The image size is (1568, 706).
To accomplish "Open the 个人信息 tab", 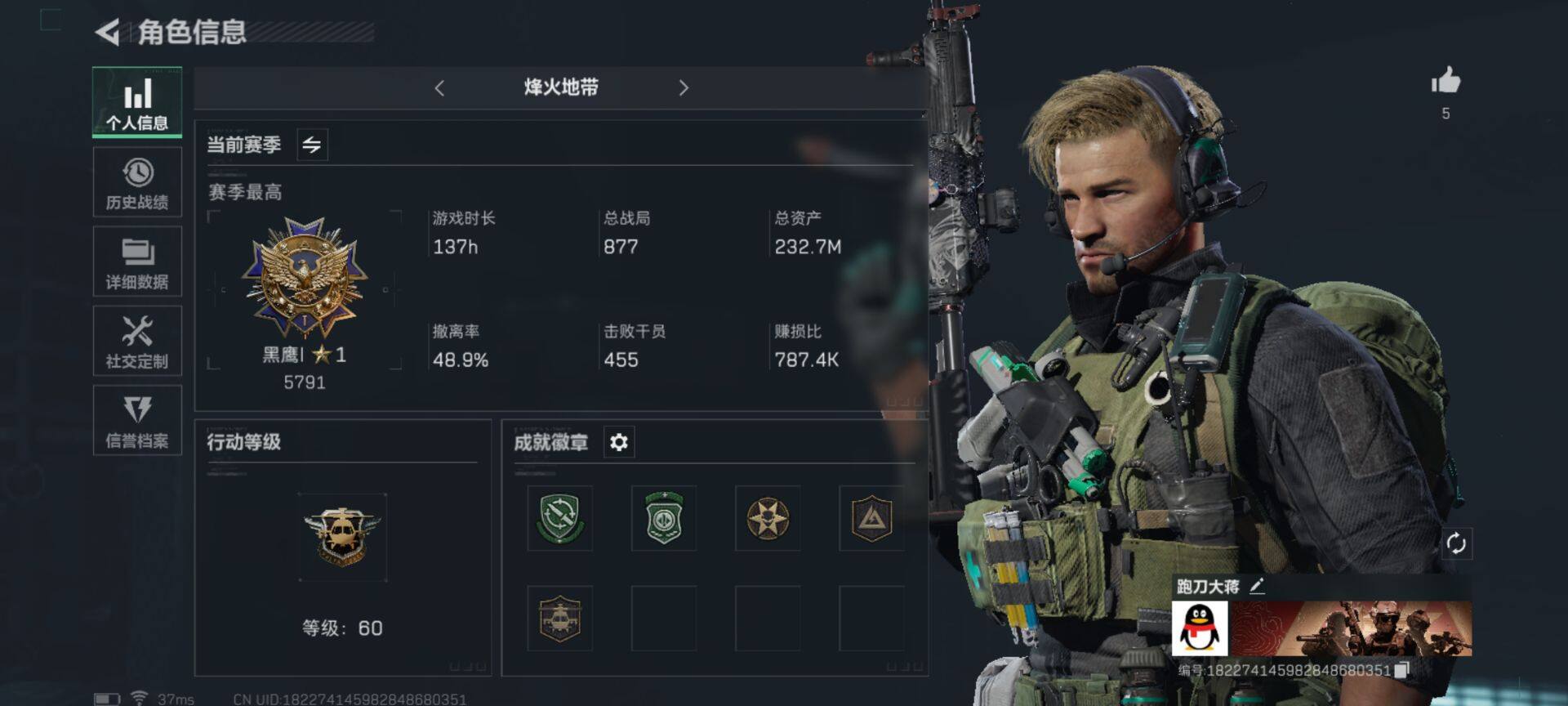I will [137, 102].
